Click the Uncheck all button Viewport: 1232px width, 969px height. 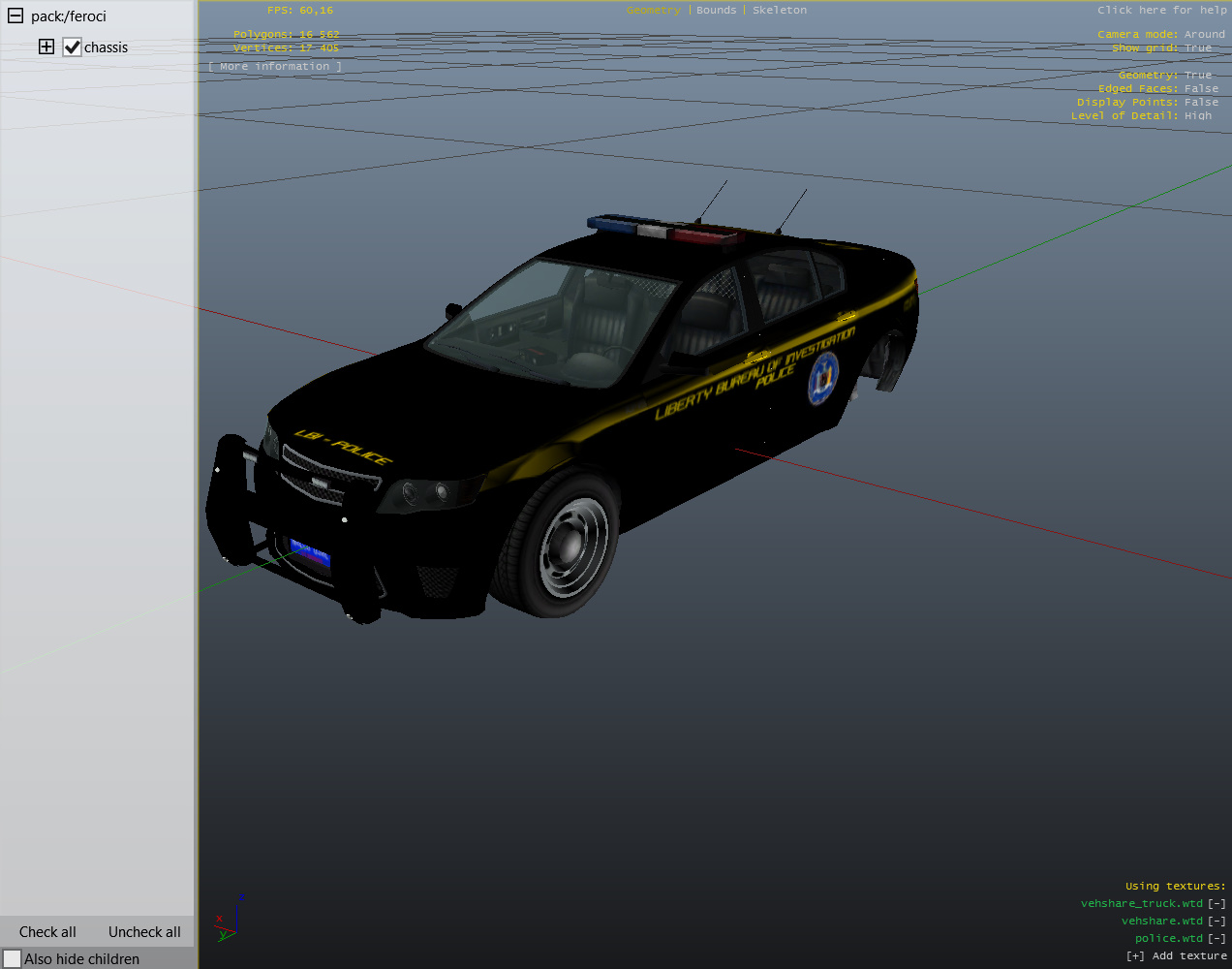coord(144,932)
